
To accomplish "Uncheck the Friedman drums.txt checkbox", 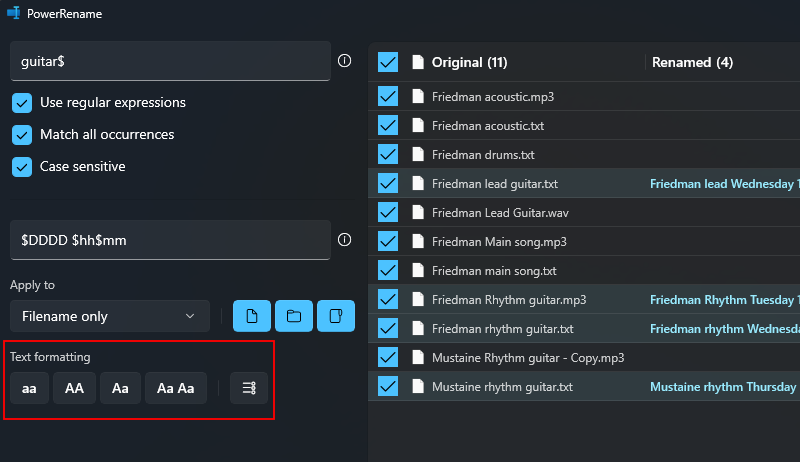I will click(x=388, y=155).
